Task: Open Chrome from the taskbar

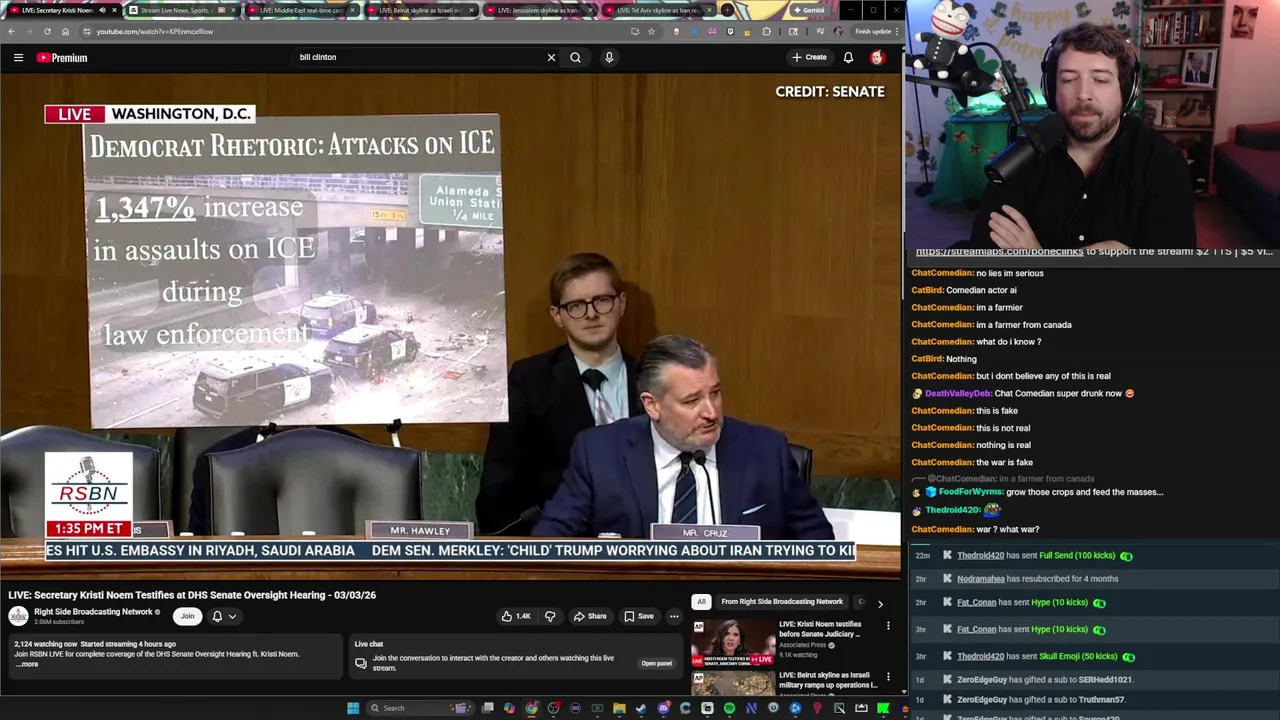Action: (531, 708)
